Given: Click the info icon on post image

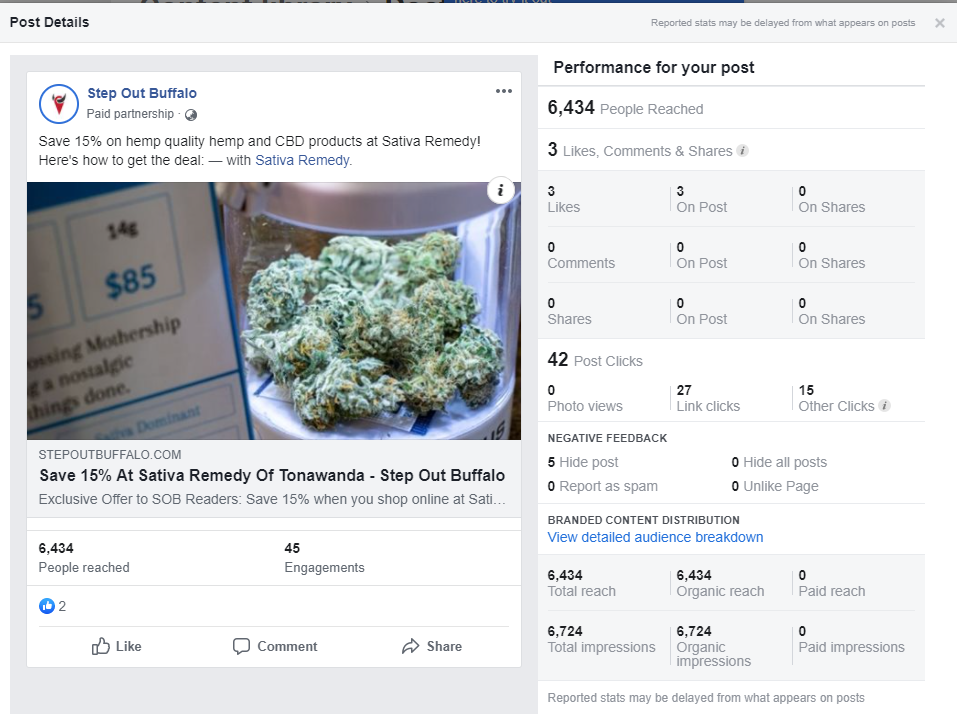Looking at the screenshot, I should [x=500, y=190].
